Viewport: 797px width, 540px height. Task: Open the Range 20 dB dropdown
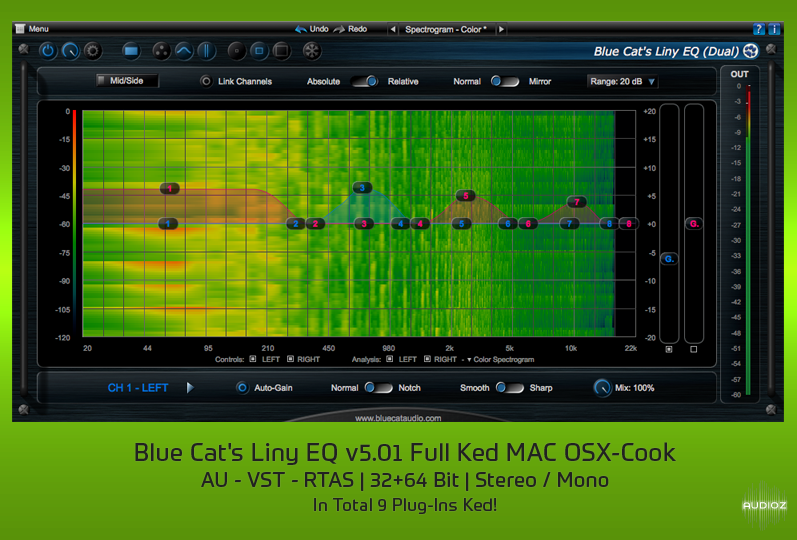coord(622,82)
